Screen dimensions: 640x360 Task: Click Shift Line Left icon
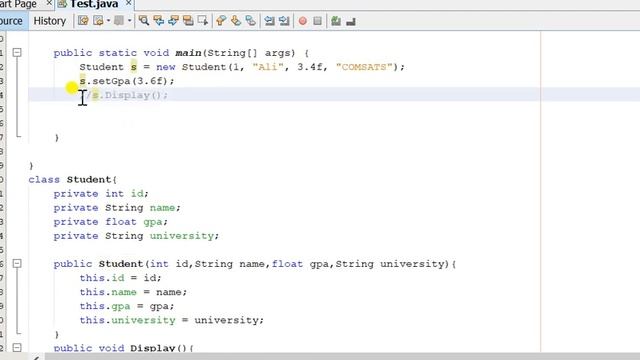pos(269,21)
